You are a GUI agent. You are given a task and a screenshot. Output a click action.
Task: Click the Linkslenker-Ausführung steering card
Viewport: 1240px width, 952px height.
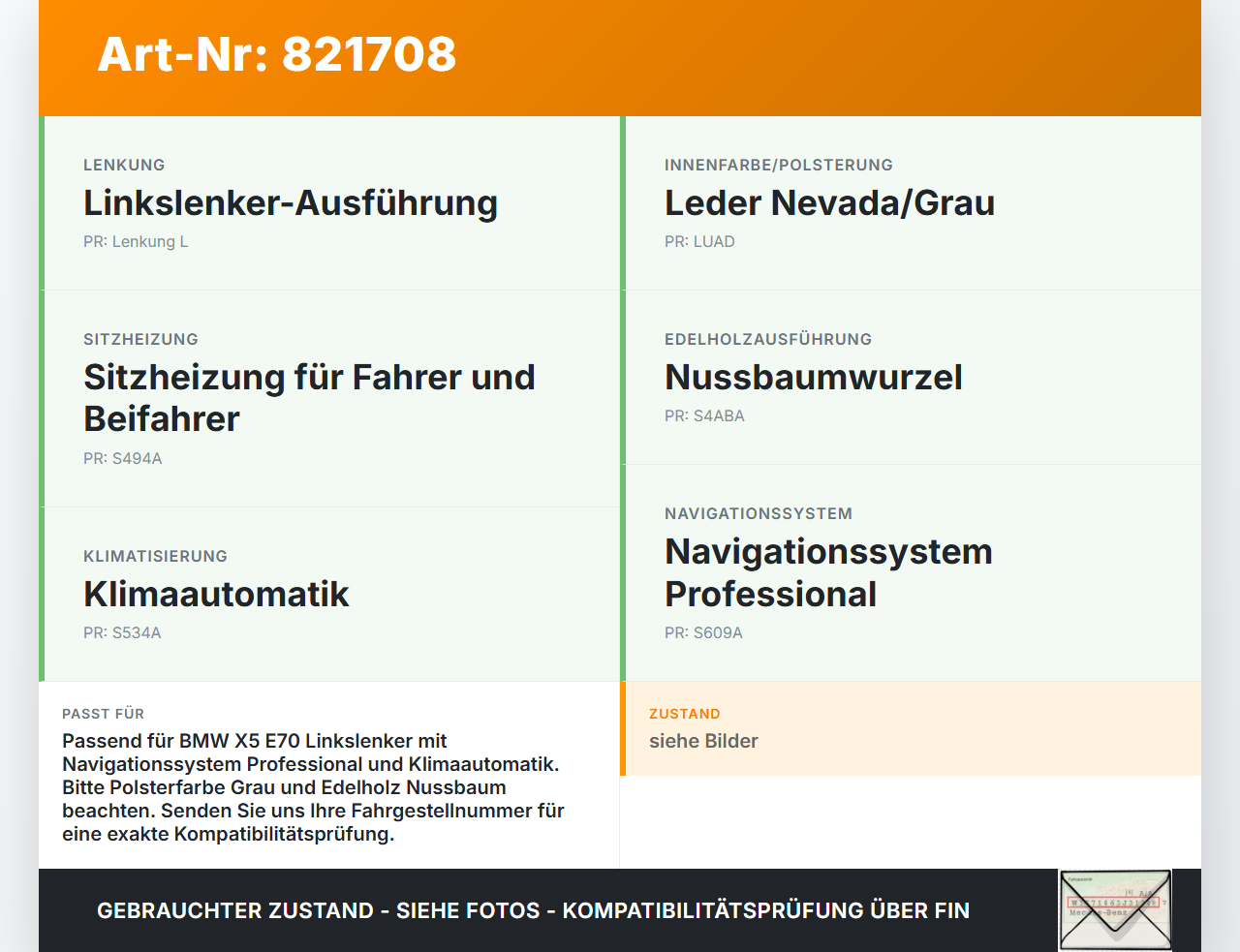[x=329, y=203]
